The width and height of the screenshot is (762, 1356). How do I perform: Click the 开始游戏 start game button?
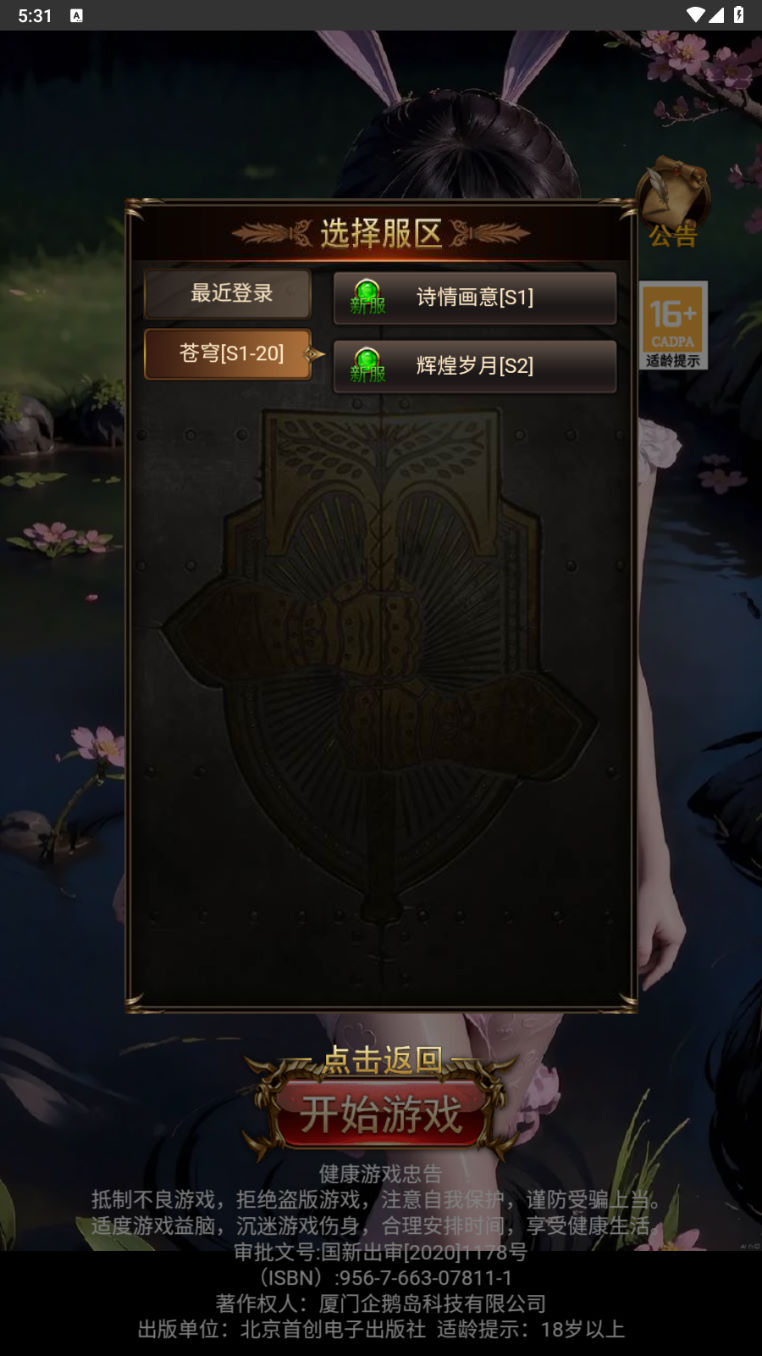pos(381,1114)
